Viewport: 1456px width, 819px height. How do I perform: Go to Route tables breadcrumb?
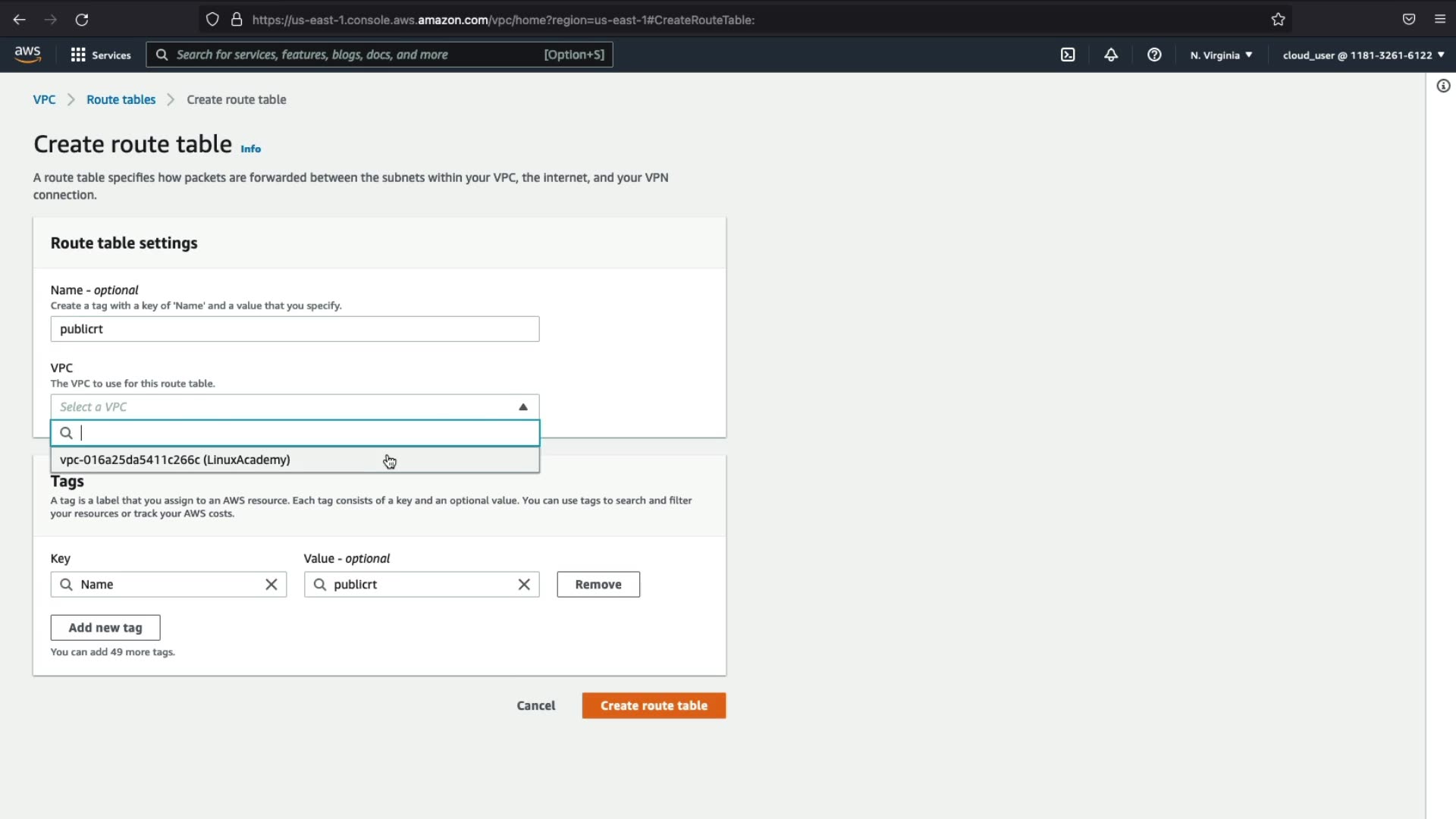point(121,99)
